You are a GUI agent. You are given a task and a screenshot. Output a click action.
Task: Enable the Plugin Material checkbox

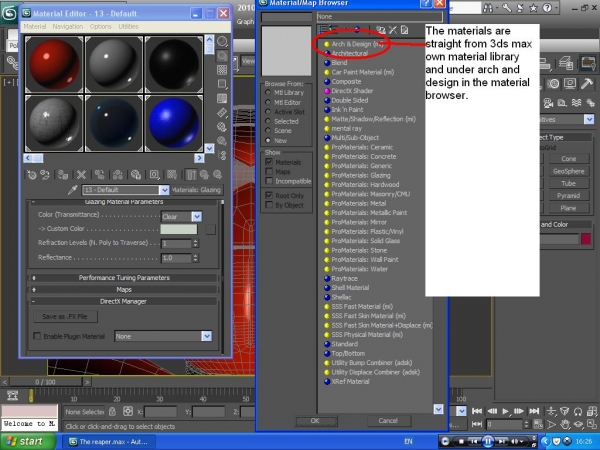37,336
